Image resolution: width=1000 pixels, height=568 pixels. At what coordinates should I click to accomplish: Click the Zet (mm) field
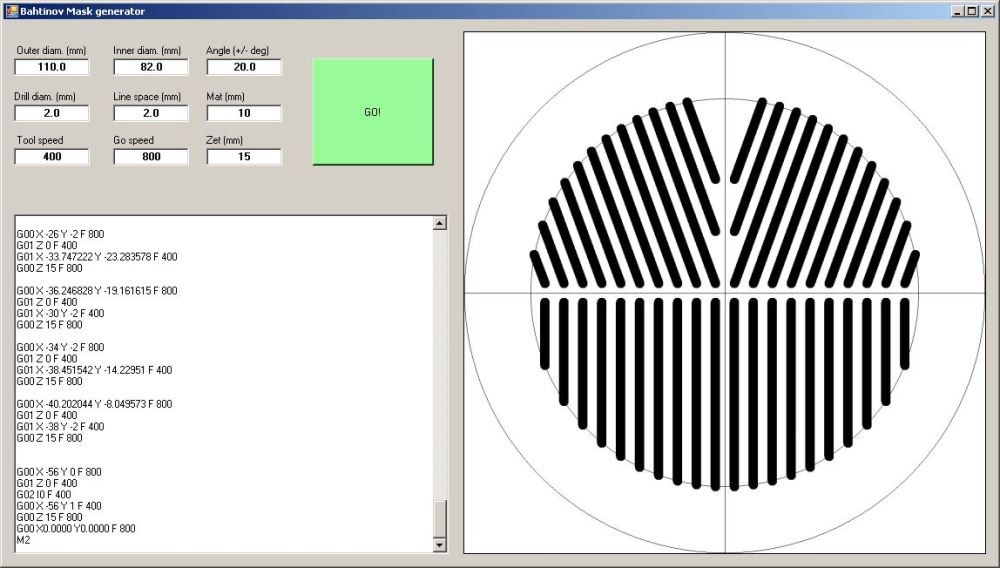[x=244, y=157]
